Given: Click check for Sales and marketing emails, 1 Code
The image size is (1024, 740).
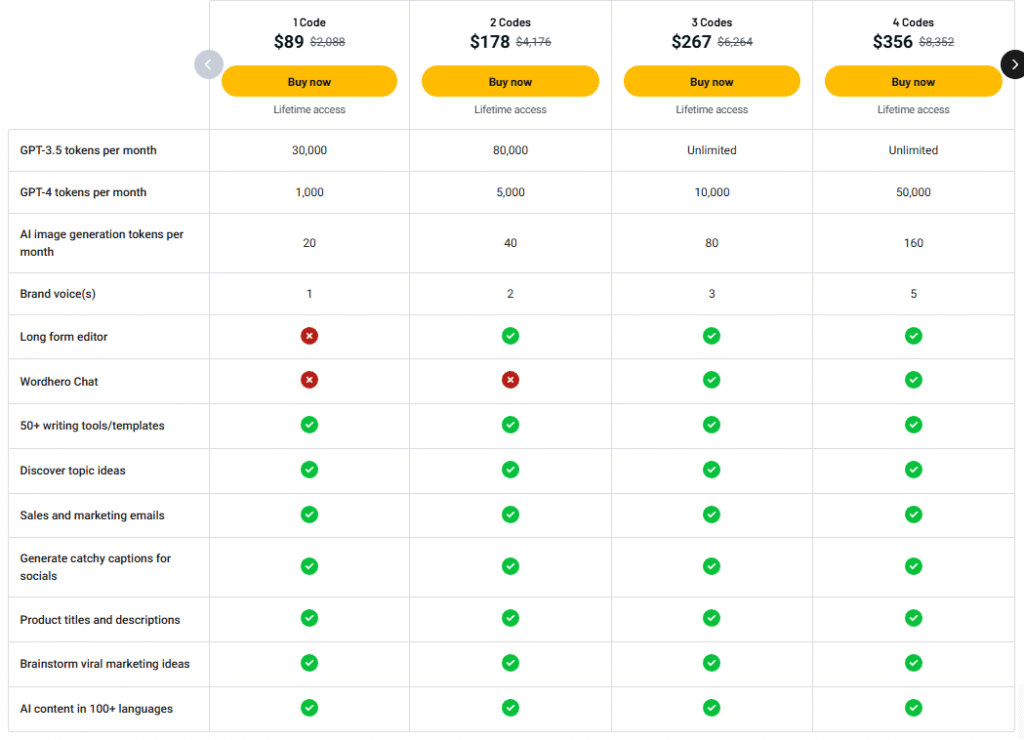Looking at the screenshot, I should 309,515.
